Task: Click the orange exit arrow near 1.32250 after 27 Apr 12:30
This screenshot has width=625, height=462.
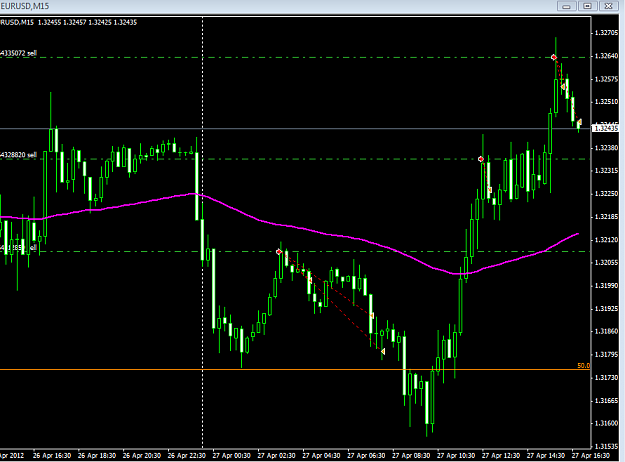Action: (x=490, y=189)
